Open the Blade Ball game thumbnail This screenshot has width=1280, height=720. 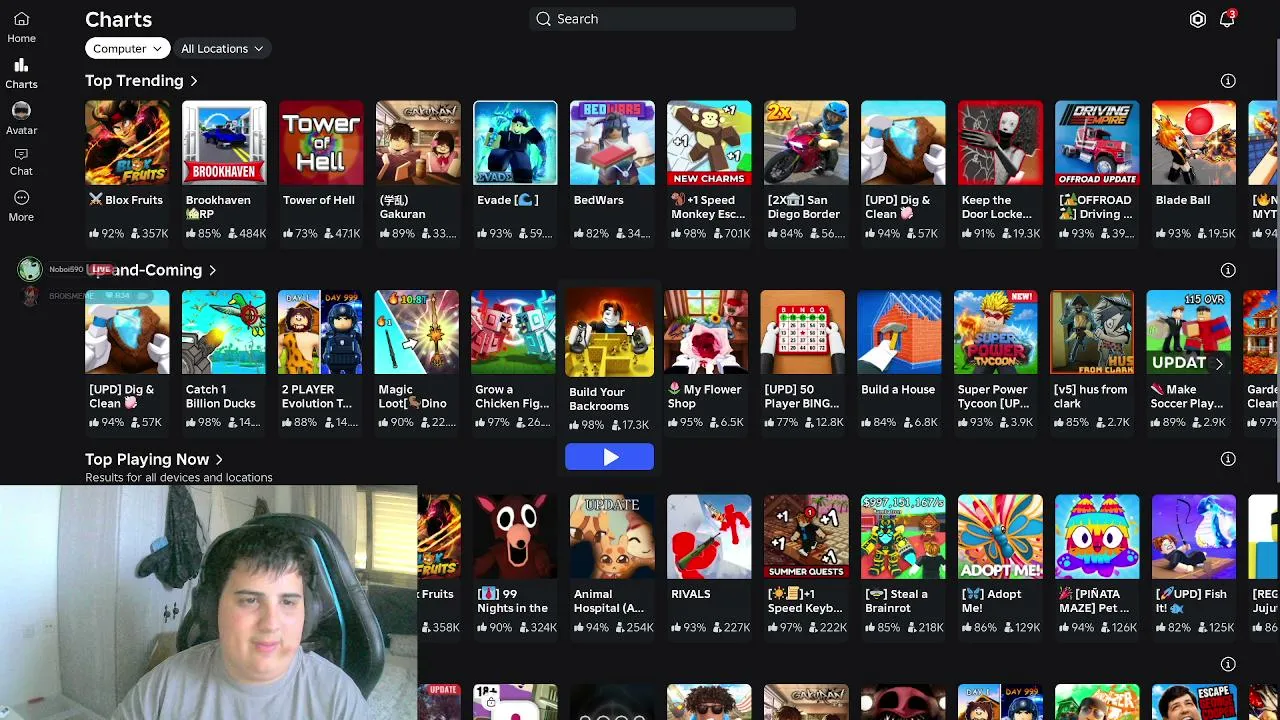point(1194,143)
